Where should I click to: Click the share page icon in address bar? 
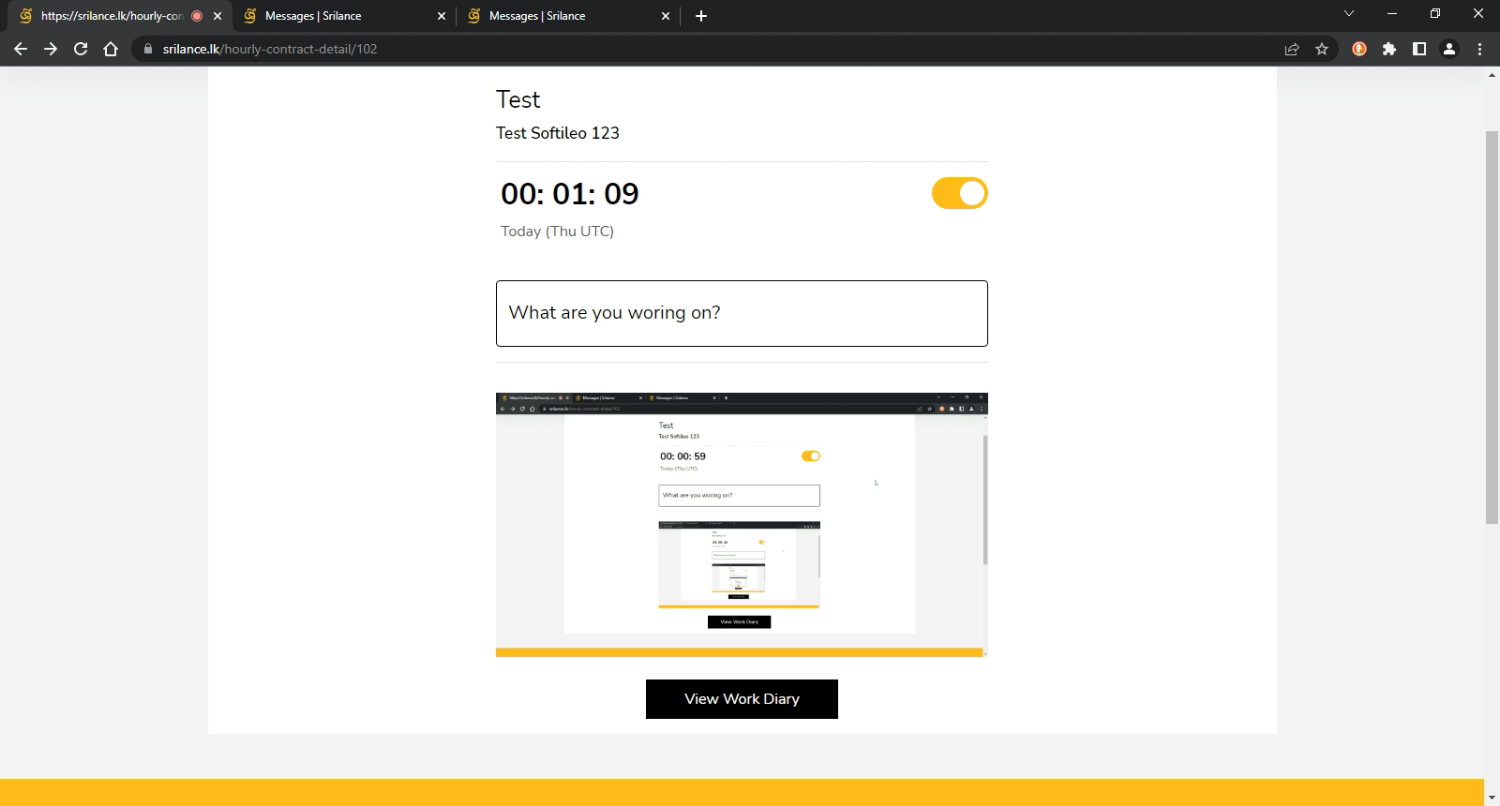click(1292, 49)
